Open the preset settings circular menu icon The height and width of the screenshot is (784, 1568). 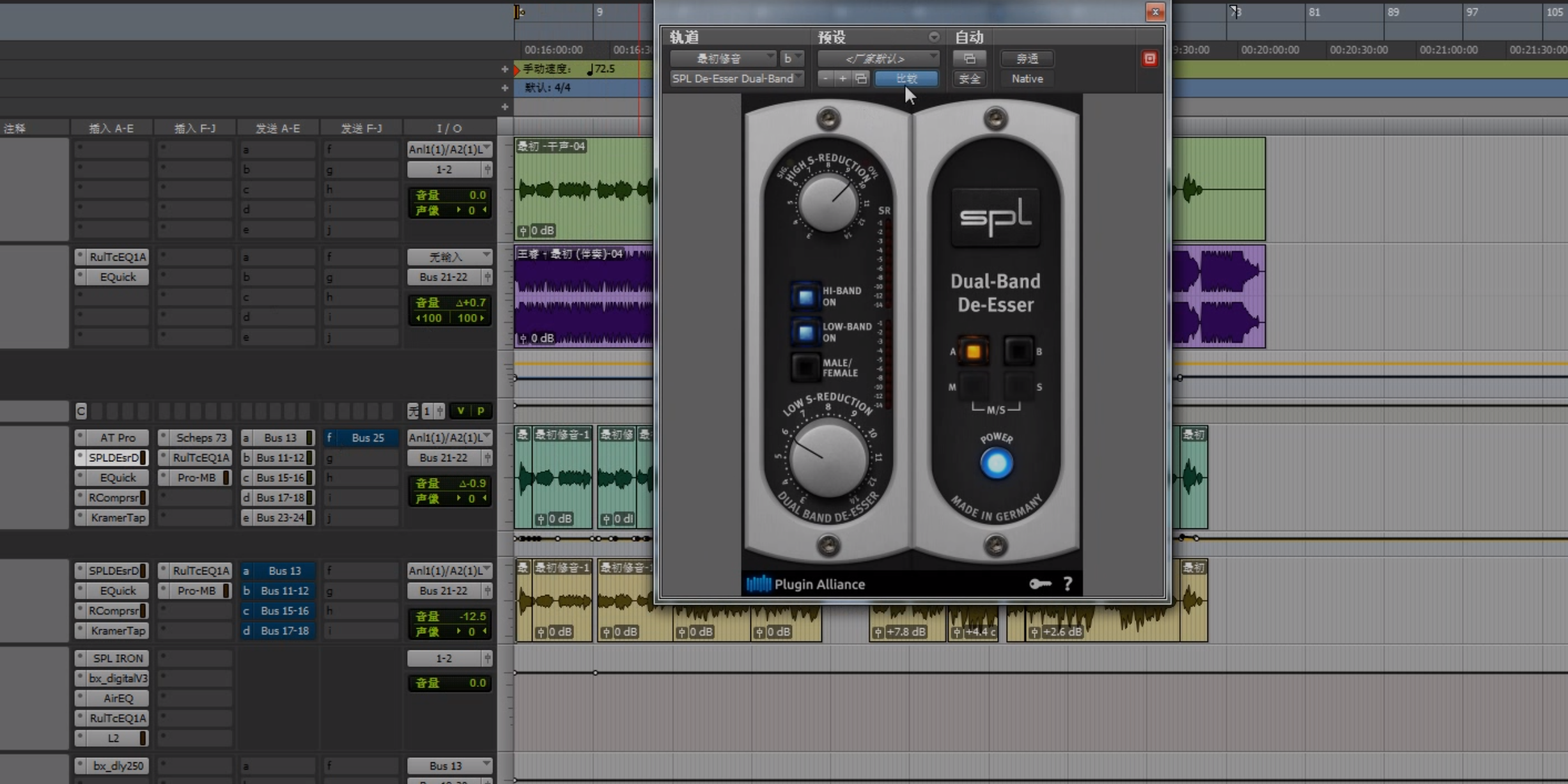(x=934, y=37)
